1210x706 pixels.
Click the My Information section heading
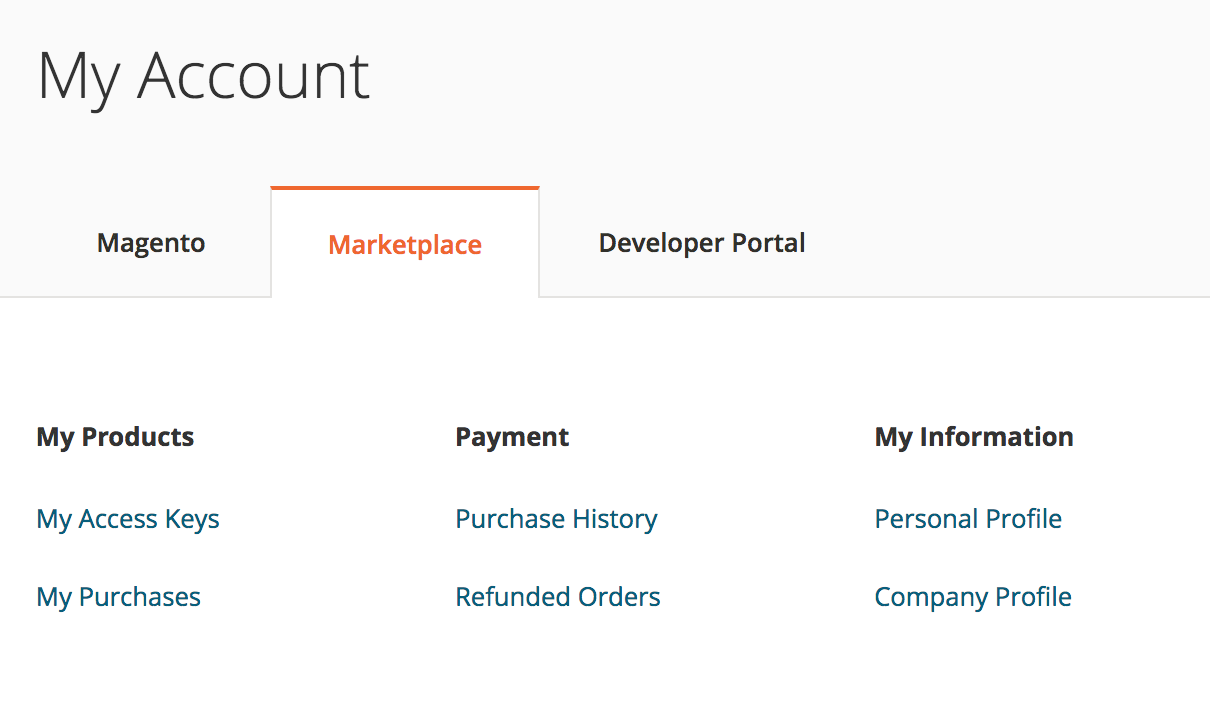(973, 436)
